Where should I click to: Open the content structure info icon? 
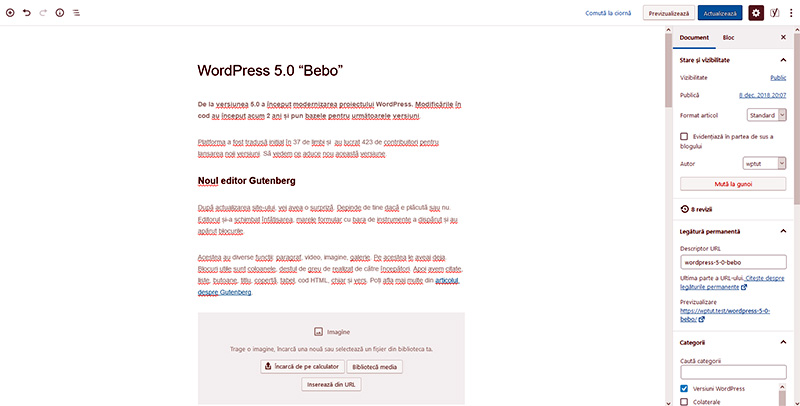(60, 13)
